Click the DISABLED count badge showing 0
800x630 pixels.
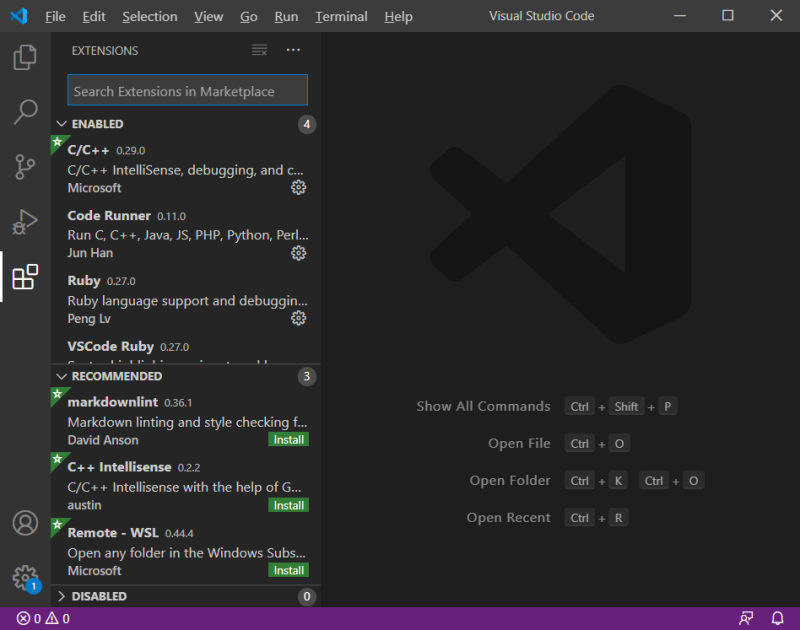click(307, 596)
